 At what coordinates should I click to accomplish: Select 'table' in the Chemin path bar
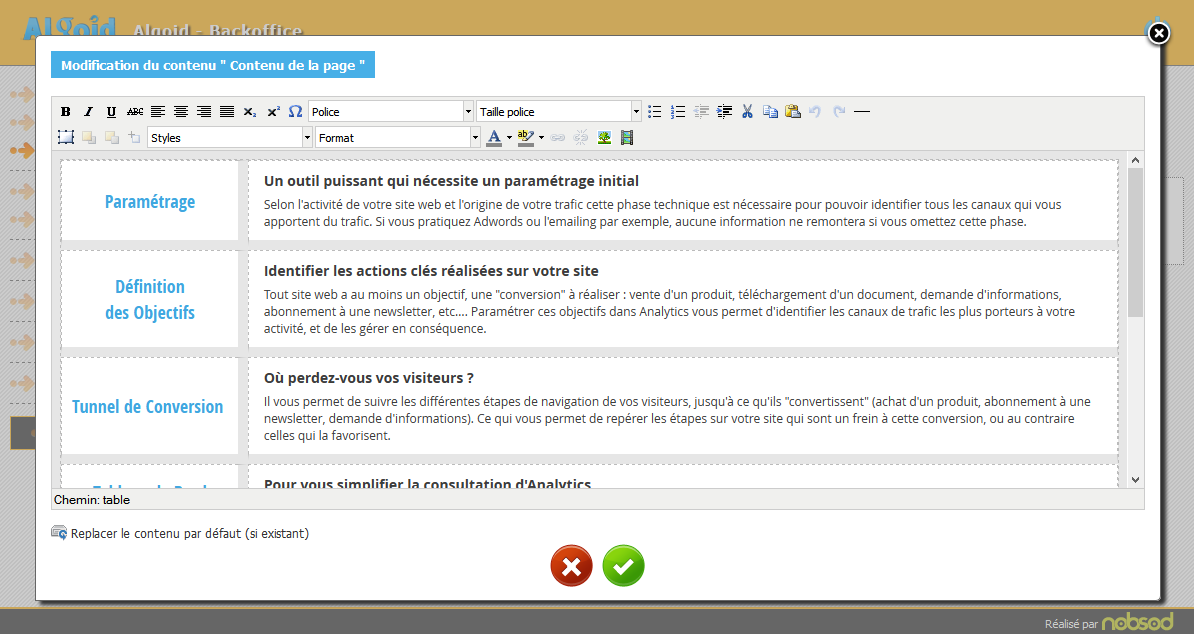(x=117, y=500)
